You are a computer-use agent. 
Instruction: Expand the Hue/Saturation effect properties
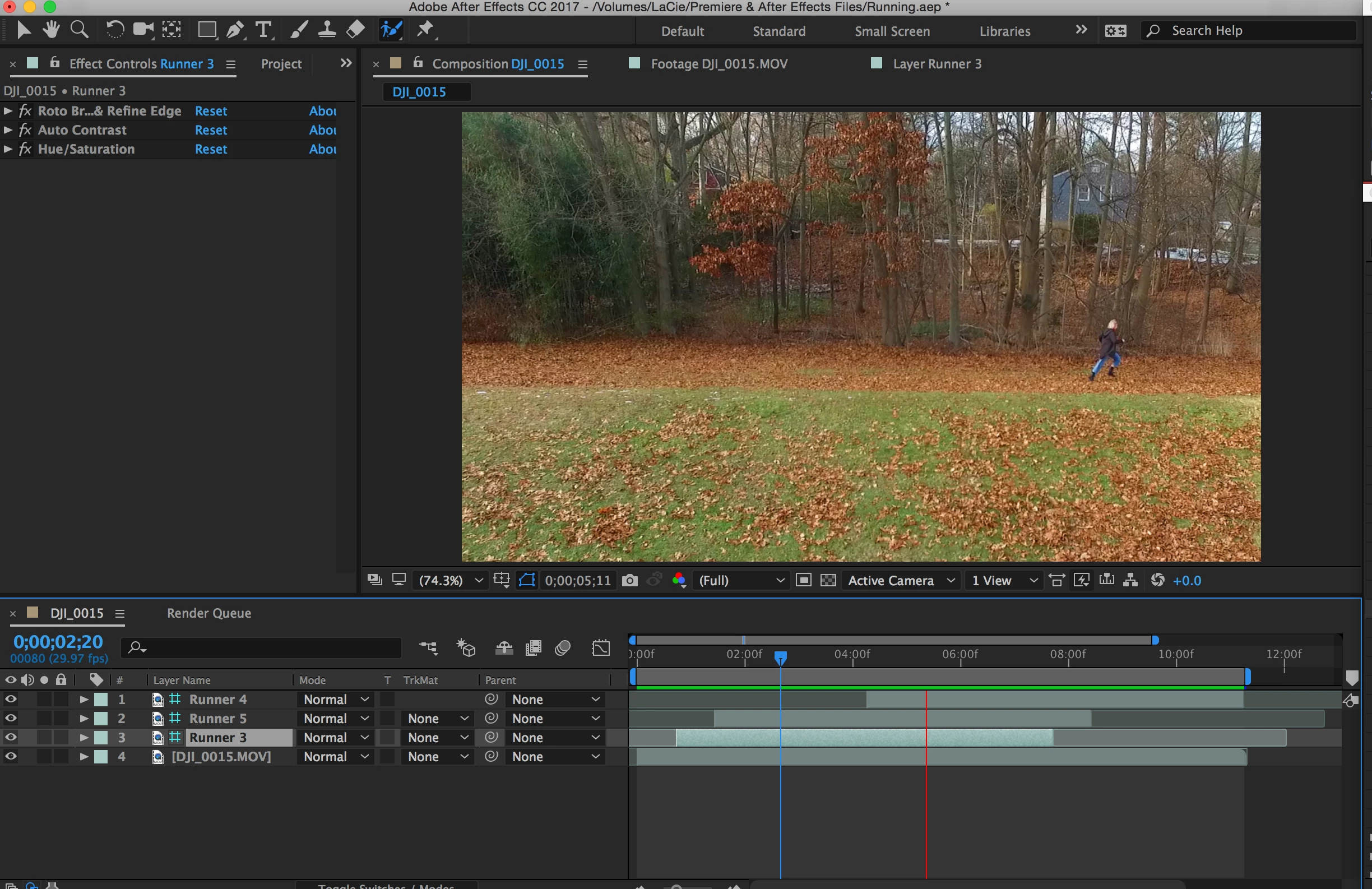(8, 149)
